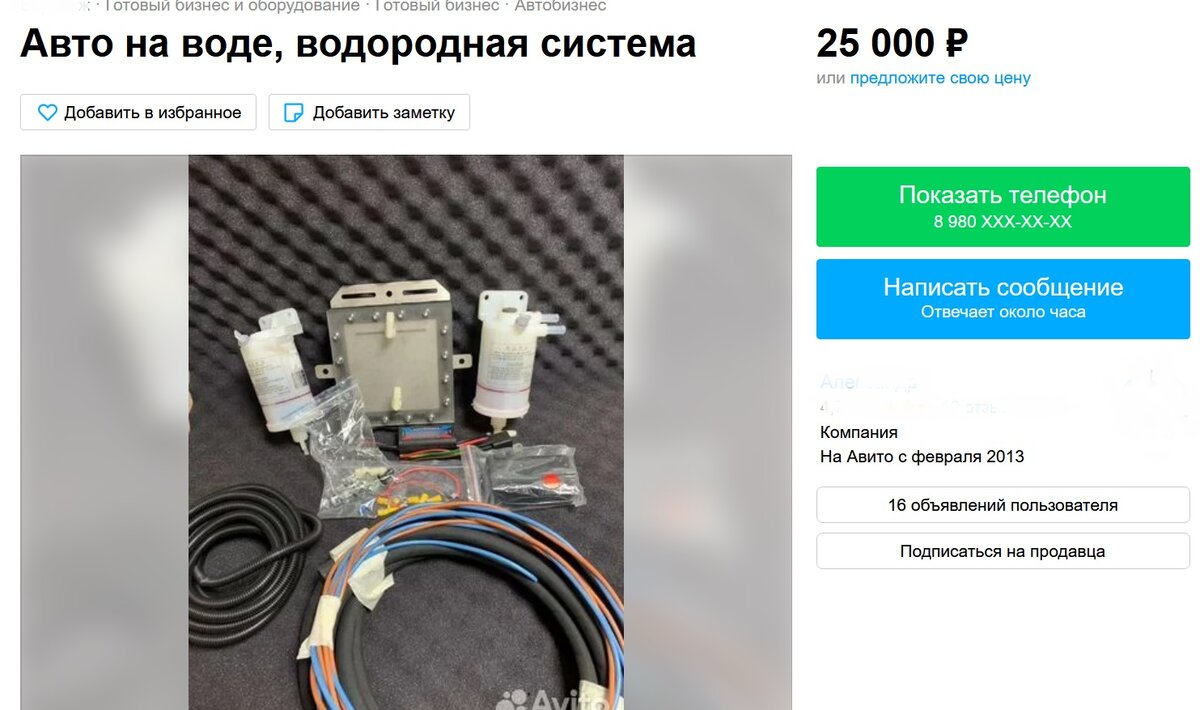Click the heart icon to favorite the listing
This screenshot has width=1200, height=710.
point(47,113)
